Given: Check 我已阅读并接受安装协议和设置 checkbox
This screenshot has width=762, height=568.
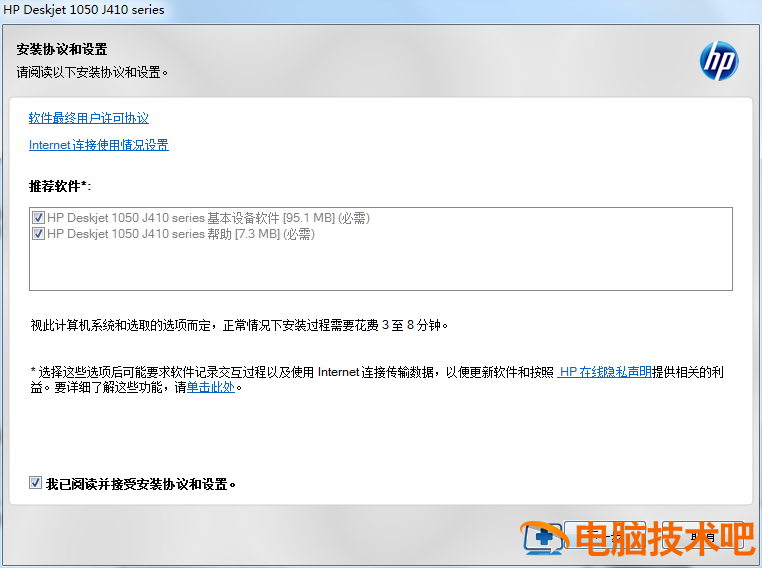Looking at the screenshot, I should (x=36, y=484).
